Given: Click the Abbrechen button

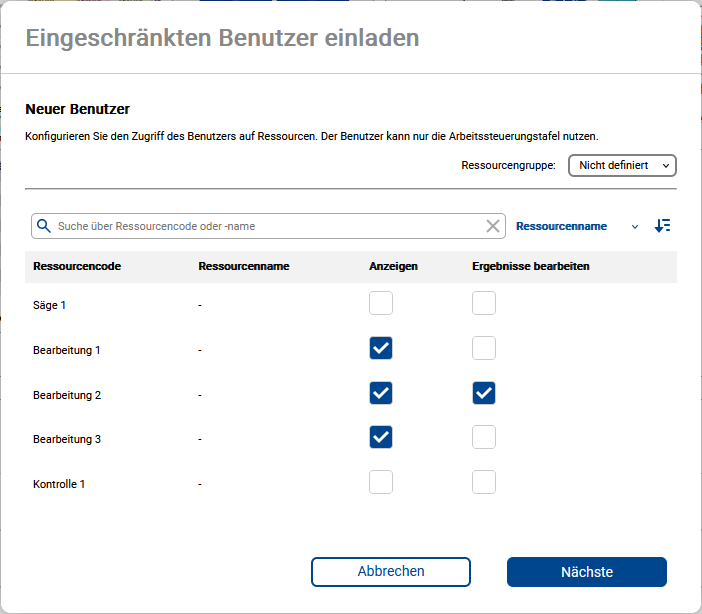Looking at the screenshot, I should [x=391, y=572].
